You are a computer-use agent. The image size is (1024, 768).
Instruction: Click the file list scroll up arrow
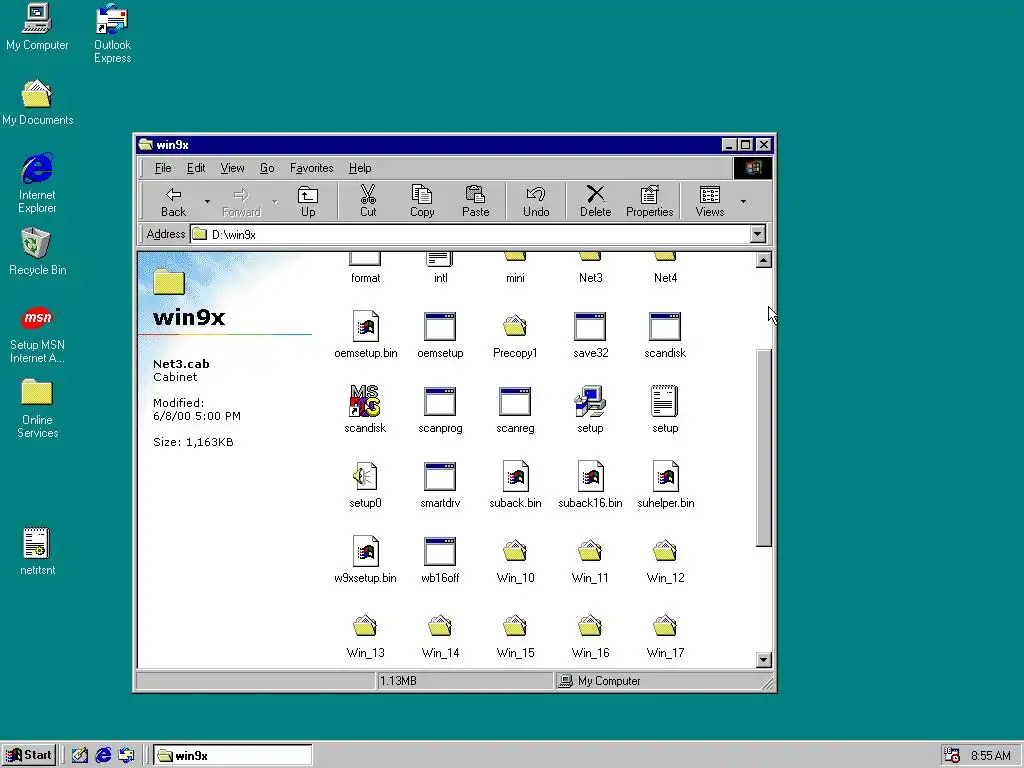[763, 261]
